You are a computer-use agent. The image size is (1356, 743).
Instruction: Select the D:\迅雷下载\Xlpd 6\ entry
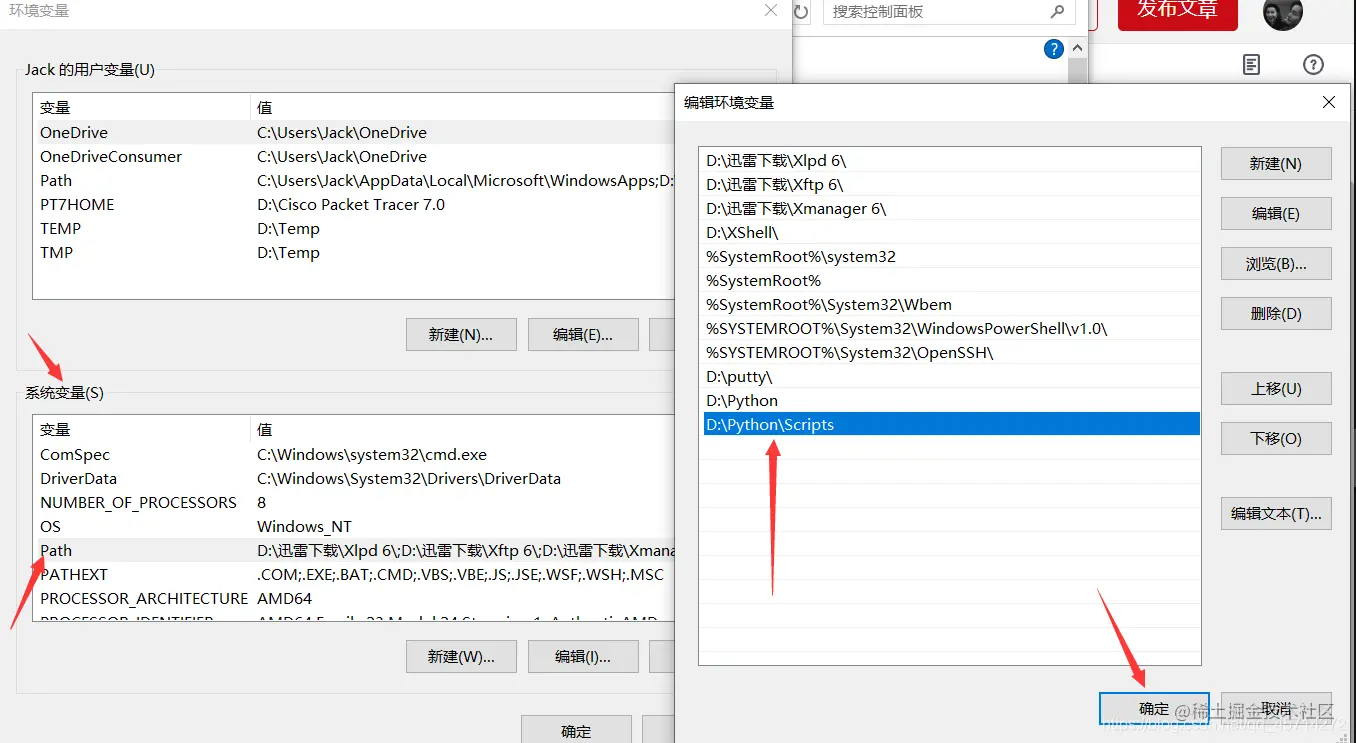951,160
